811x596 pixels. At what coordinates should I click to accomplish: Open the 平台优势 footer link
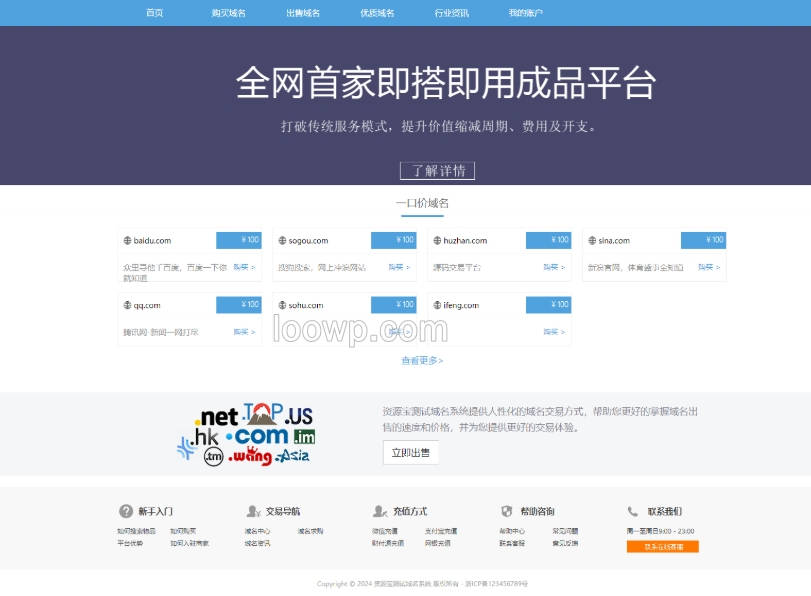130,543
